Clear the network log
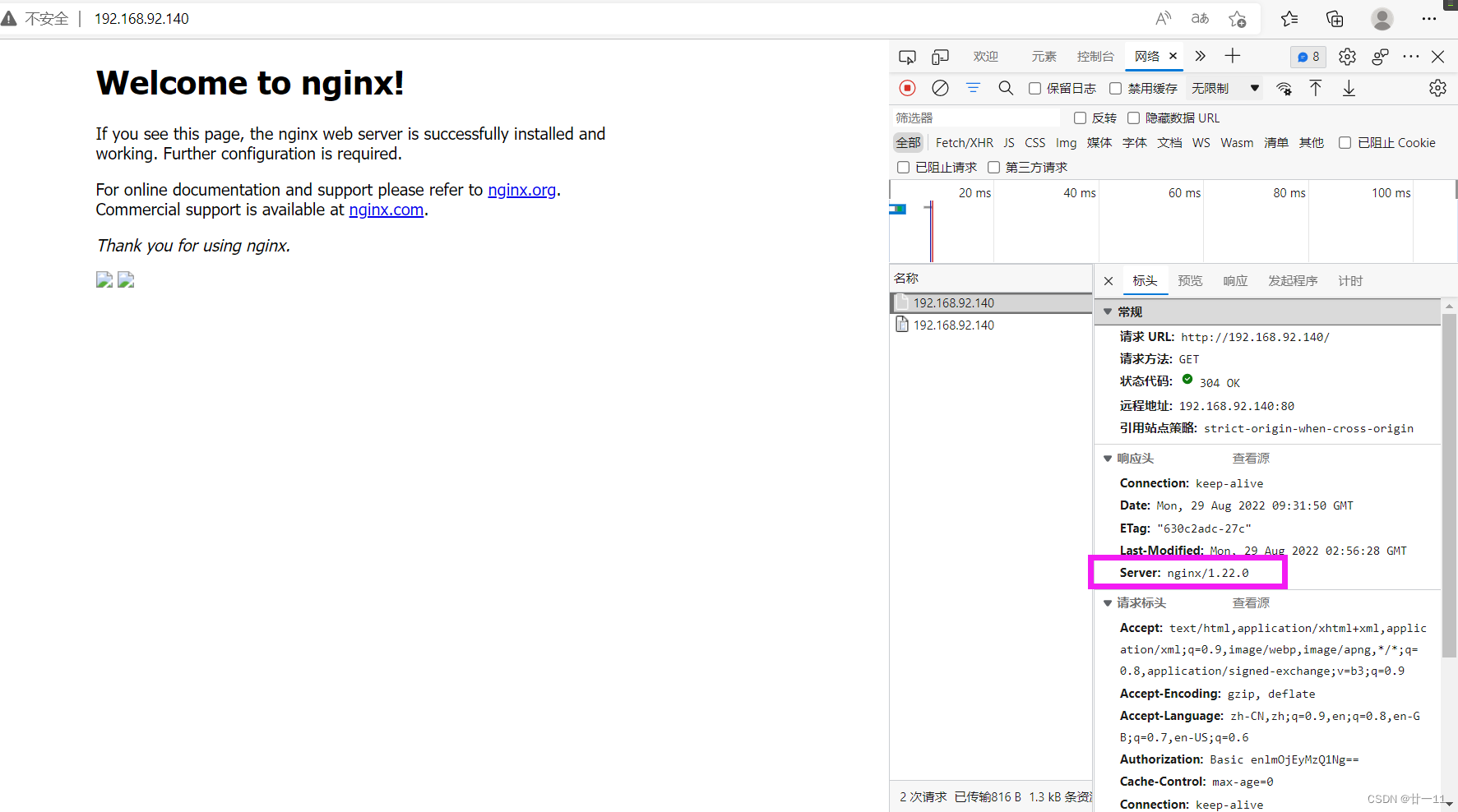Viewport: 1458px width, 812px height. point(940,88)
